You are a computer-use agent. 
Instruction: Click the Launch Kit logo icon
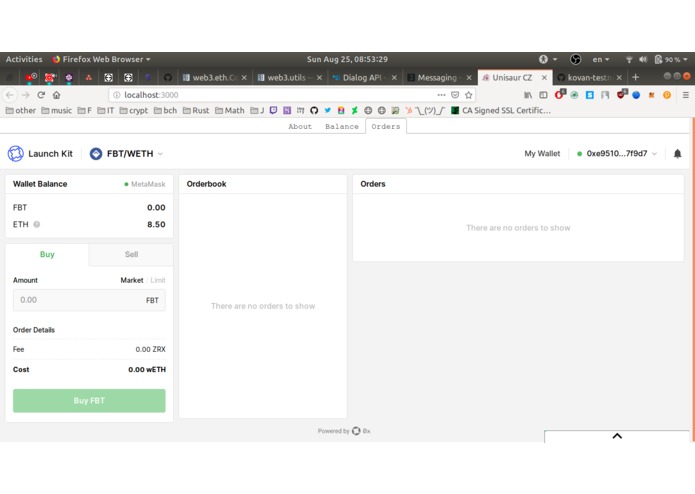(16, 154)
